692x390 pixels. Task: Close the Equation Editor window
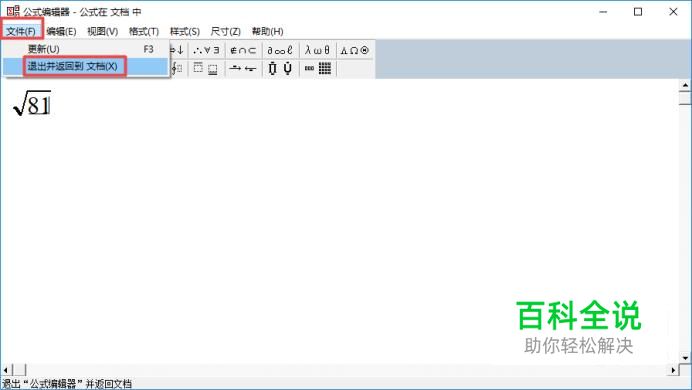(x=673, y=11)
